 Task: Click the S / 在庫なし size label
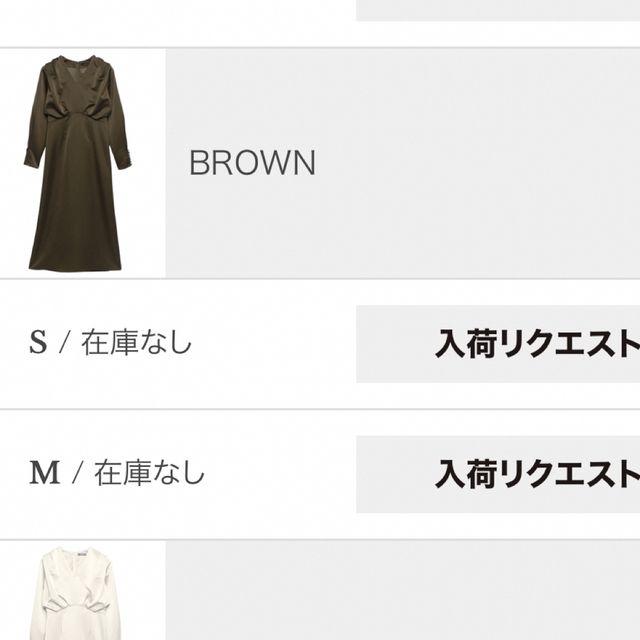tap(110, 342)
